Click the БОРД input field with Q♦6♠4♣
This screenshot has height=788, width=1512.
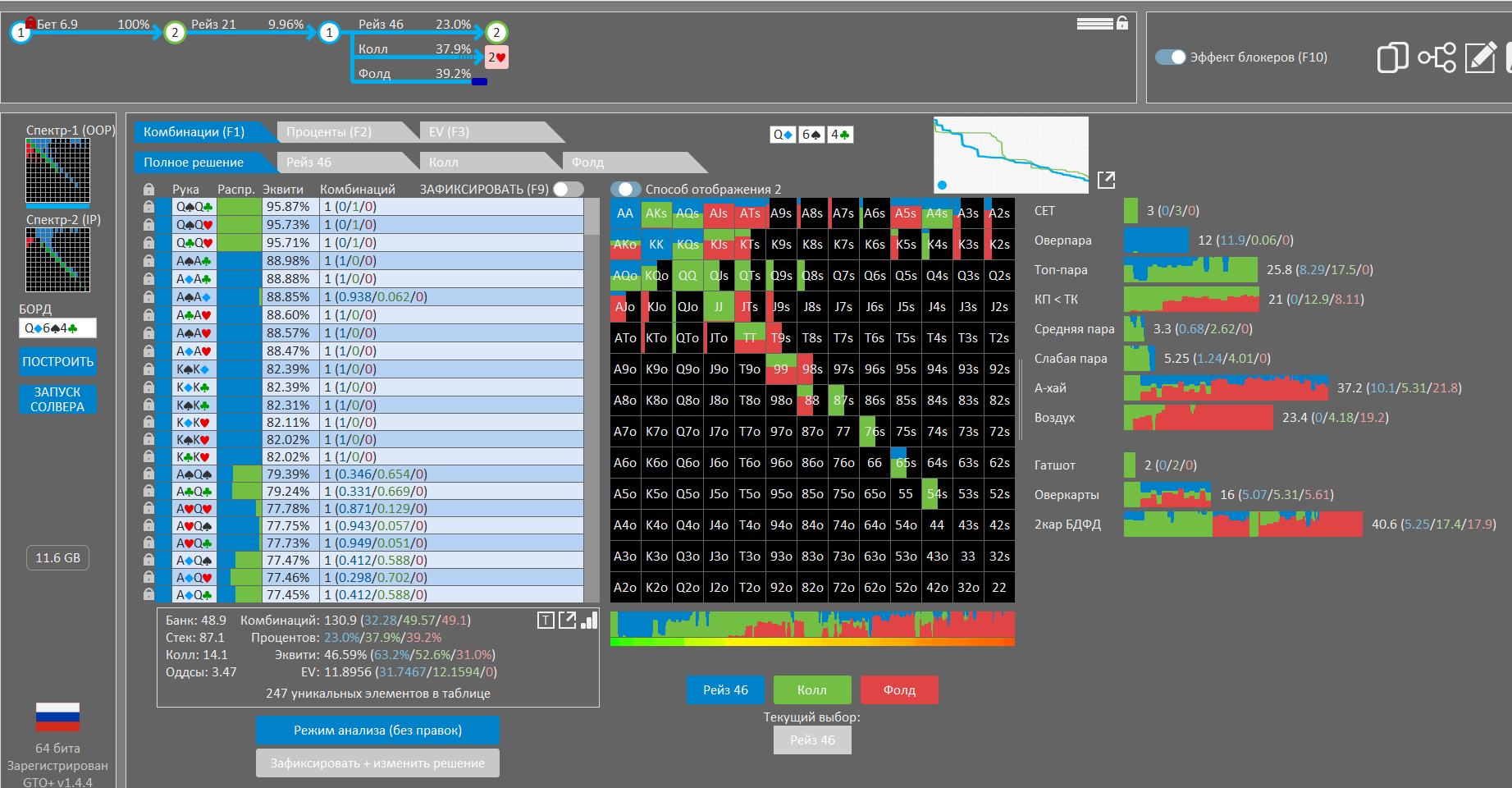click(x=57, y=328)
